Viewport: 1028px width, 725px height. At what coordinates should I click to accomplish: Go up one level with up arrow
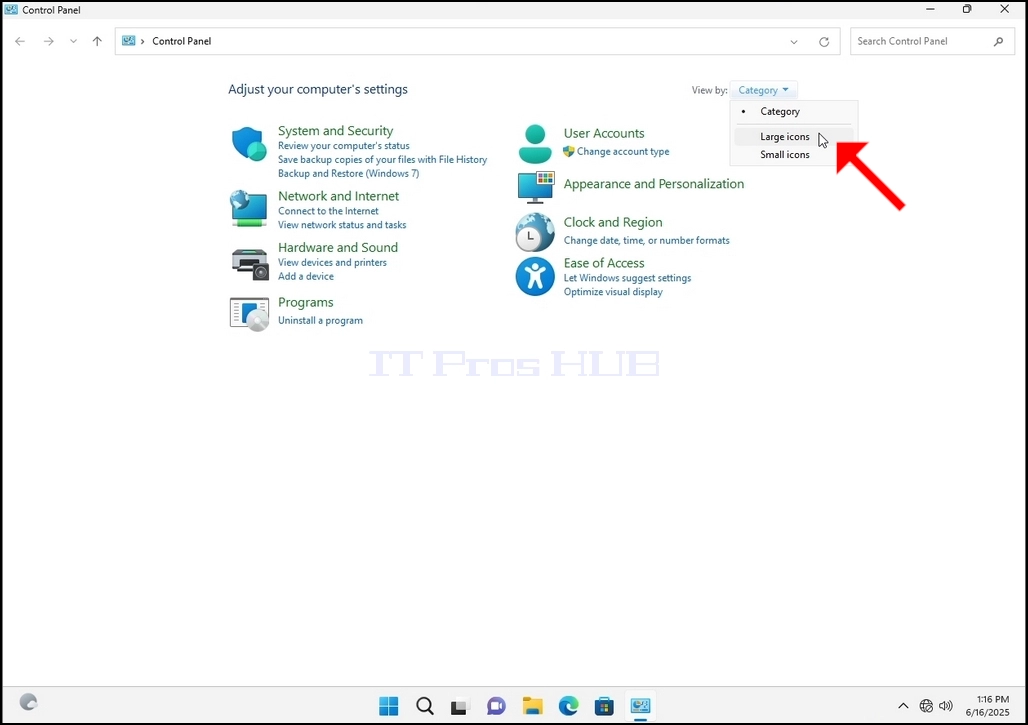click(97, 41)
